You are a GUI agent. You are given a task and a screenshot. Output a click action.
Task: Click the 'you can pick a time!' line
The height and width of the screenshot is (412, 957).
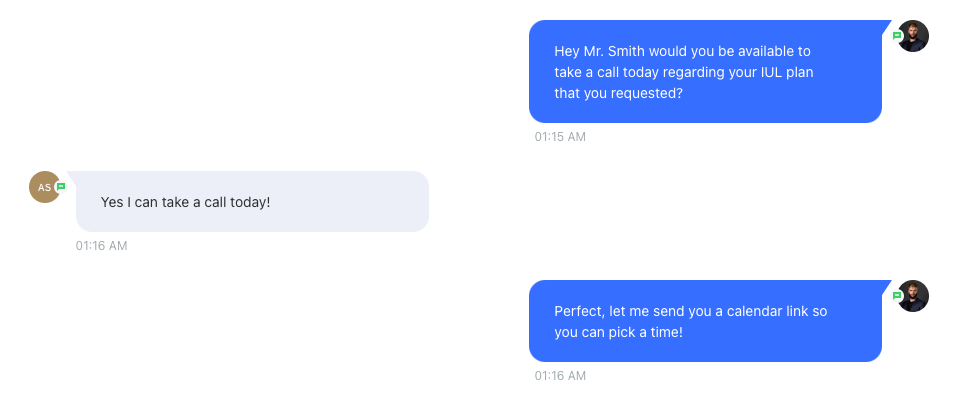tap(618, 333)
